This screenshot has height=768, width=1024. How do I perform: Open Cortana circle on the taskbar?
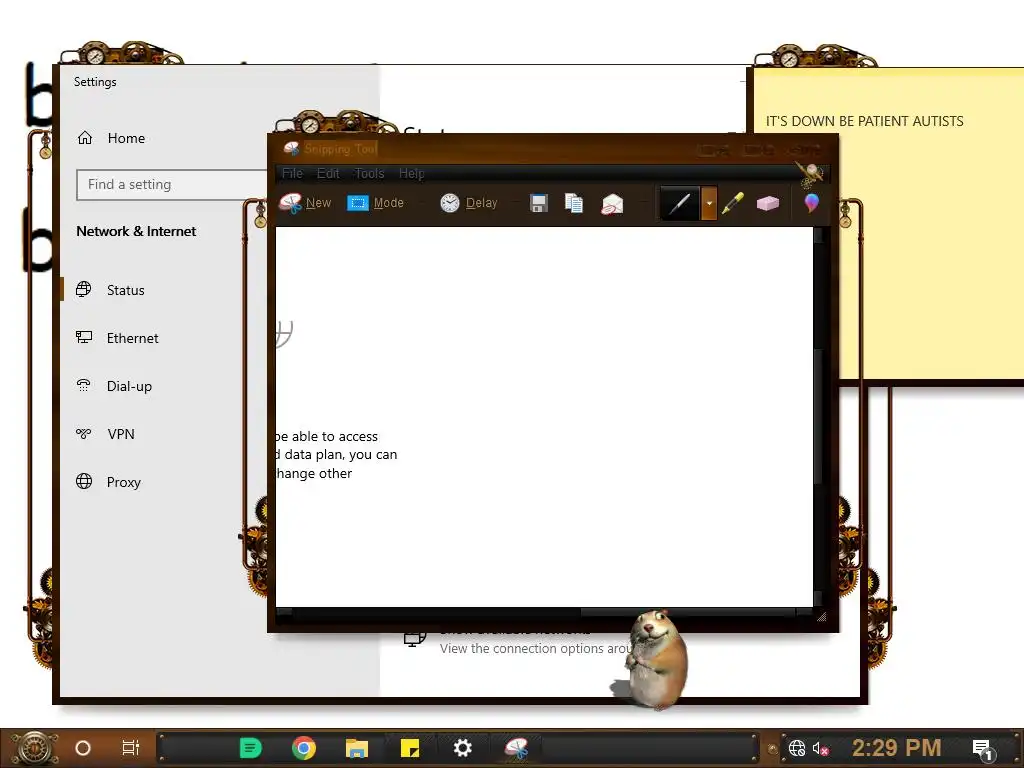82,748
